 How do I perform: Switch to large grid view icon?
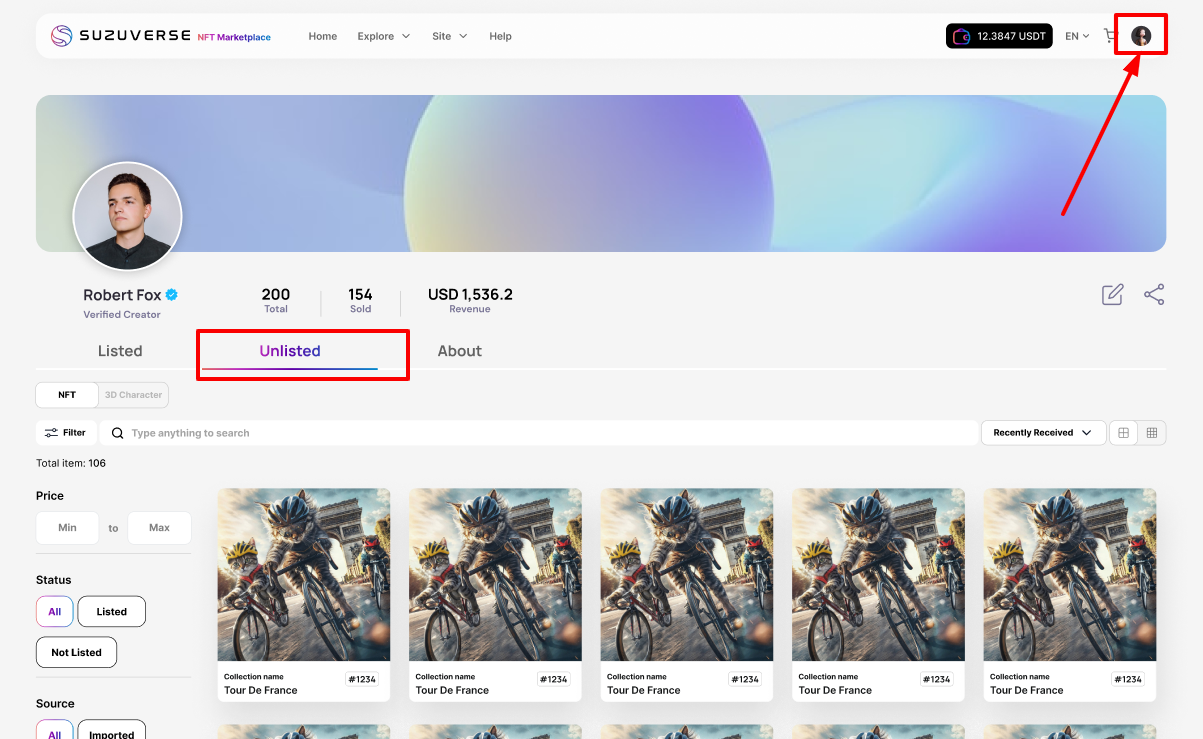tap(1124, 433)
